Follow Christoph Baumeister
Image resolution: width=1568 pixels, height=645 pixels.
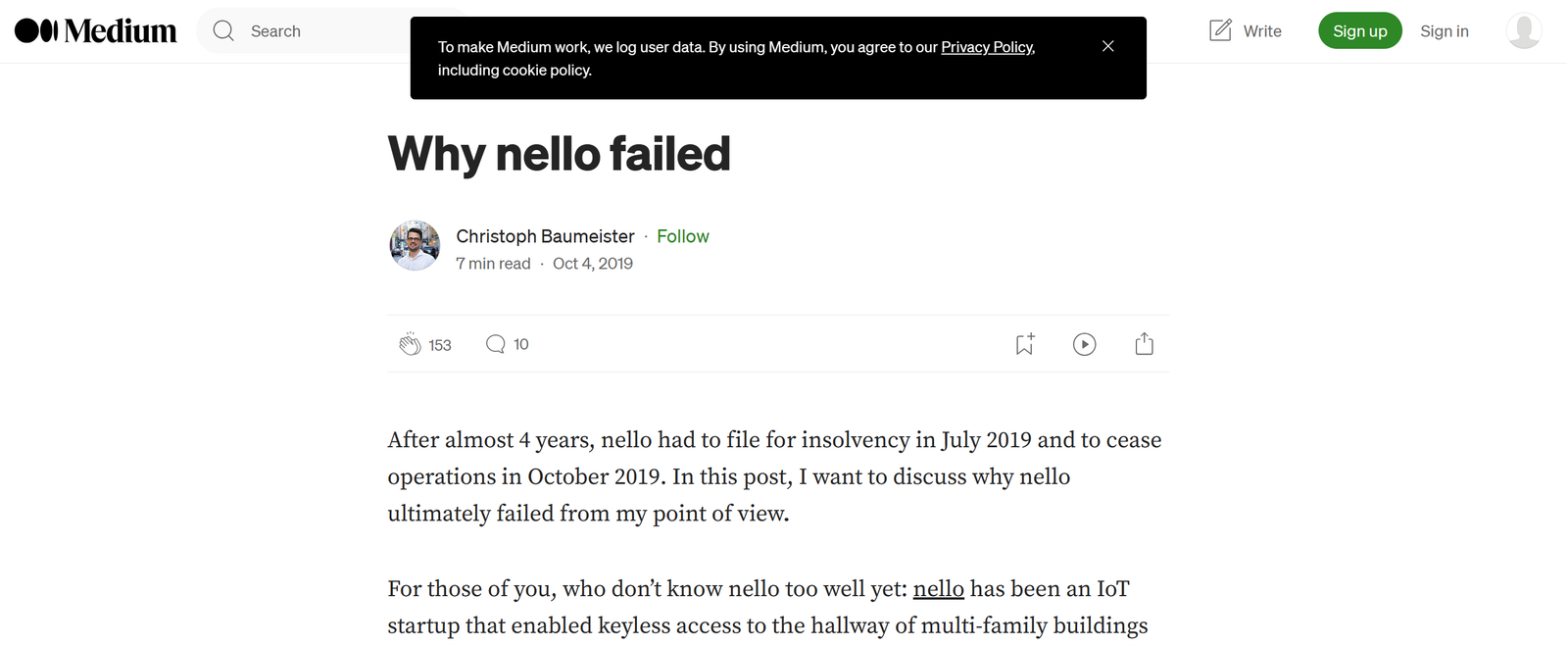point(682,236)
